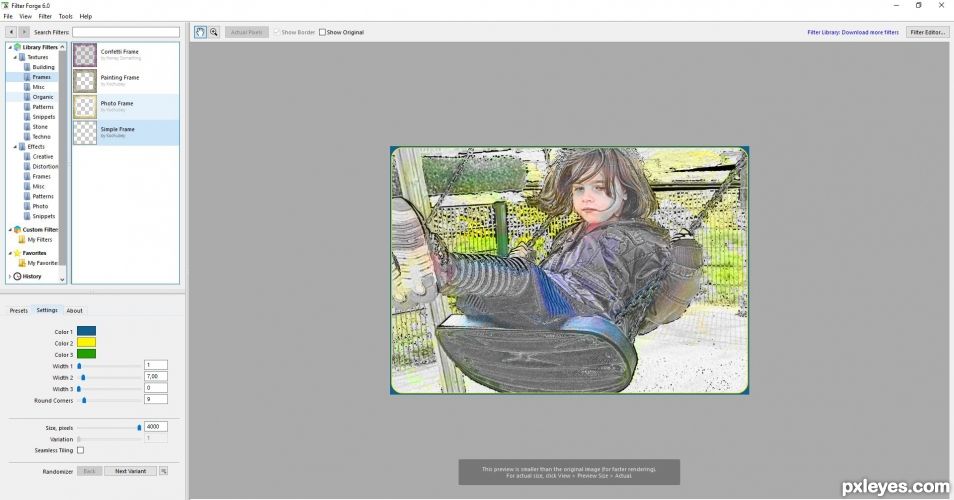Select the hand pan tool
This screenshot has height=500, width=954.
pos(200,32)
